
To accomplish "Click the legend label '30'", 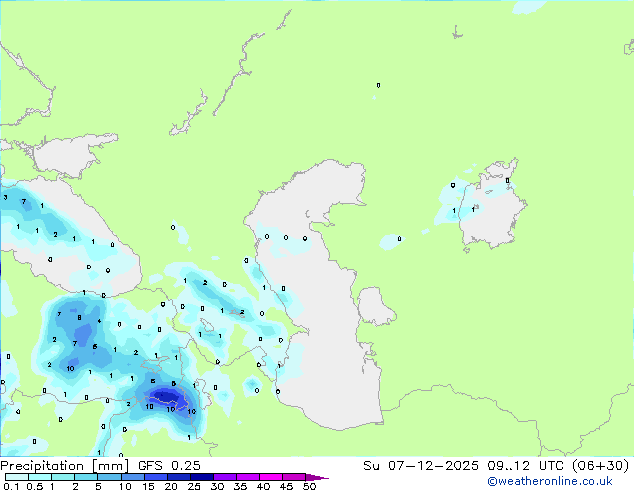I will click(217, 486).
